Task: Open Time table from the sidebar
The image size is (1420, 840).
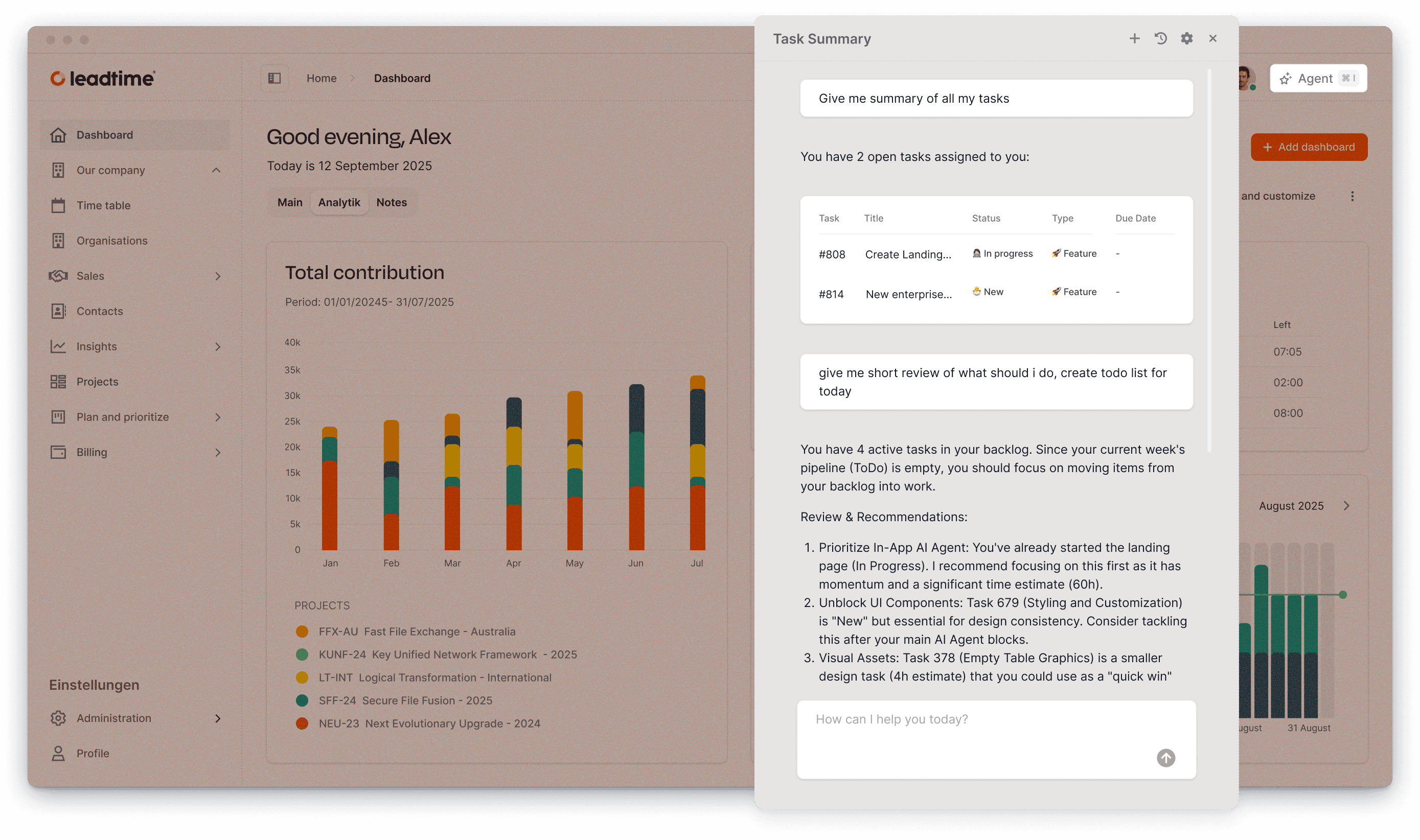Action: [x=103, y=205]
